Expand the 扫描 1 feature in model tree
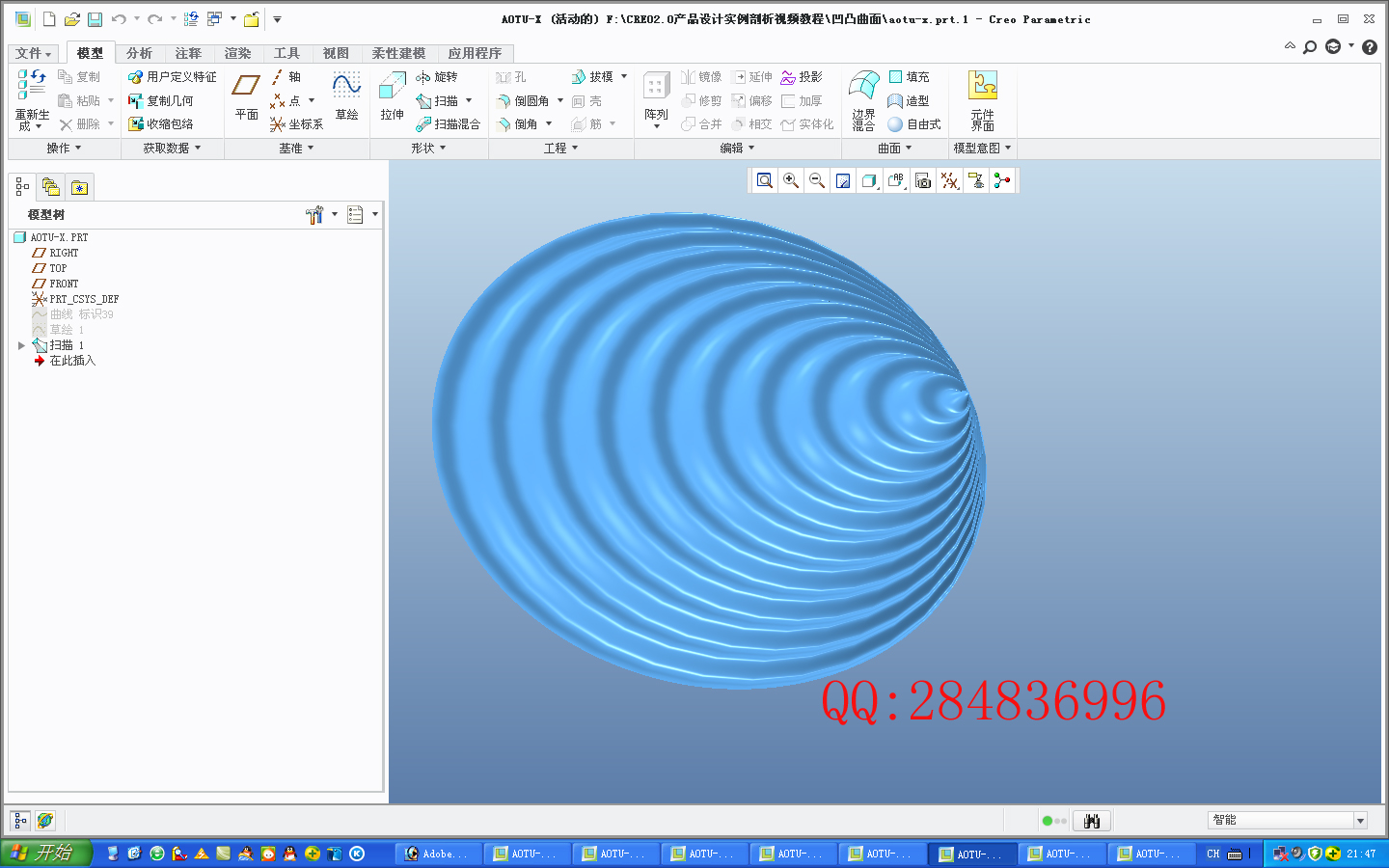The image size is (1389, 868). click(x=21, y=345)
